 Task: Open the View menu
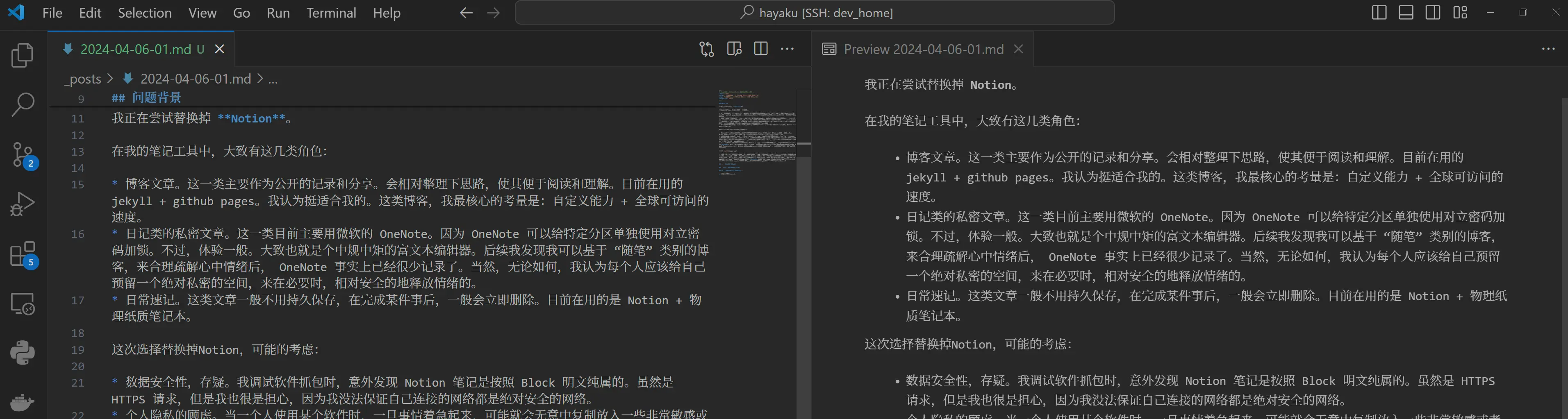(202, 13)
